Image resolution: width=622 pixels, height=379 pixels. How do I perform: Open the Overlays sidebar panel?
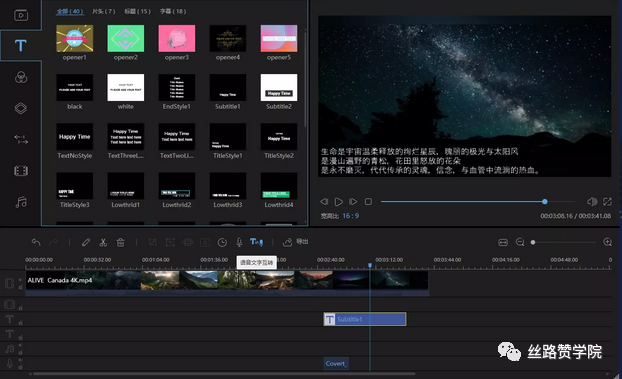[x=21, y=108]
